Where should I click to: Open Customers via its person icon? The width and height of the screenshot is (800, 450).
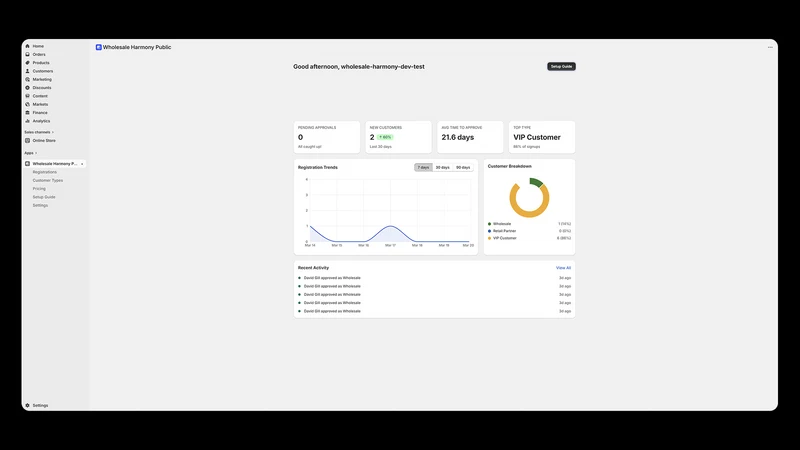(x=28, y=71)
